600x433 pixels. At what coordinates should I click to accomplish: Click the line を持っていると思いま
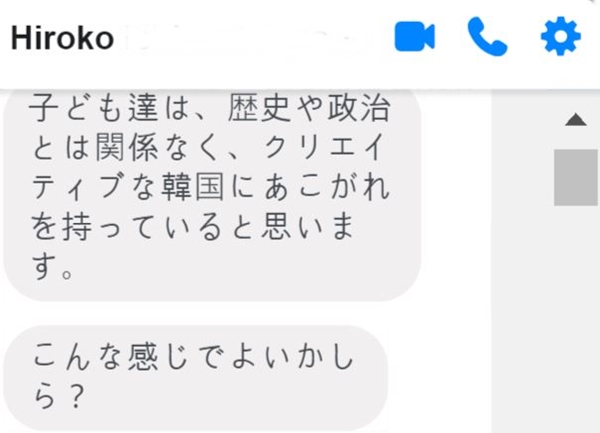coord(192,226)
